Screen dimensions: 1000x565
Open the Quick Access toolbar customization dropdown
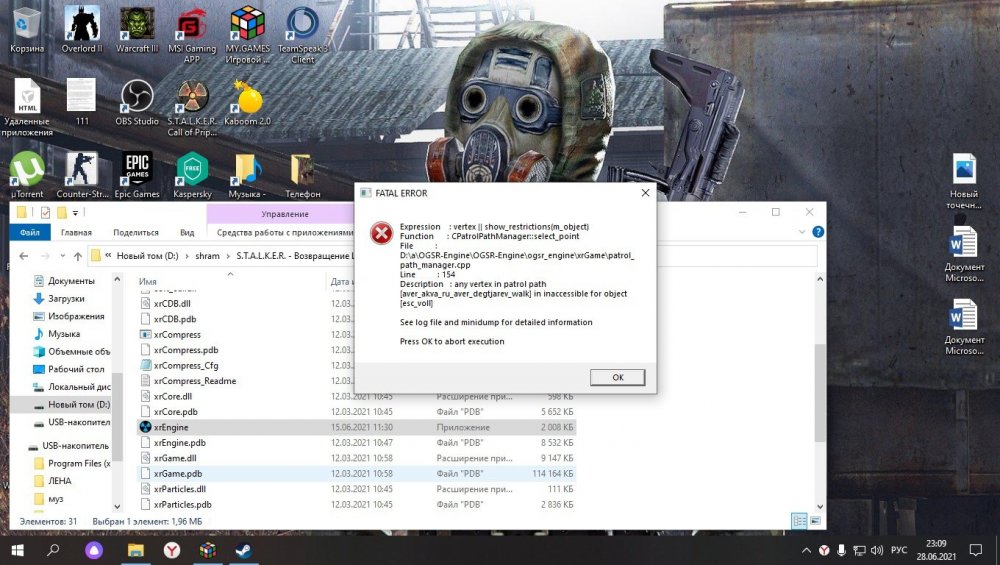(75, 212)
